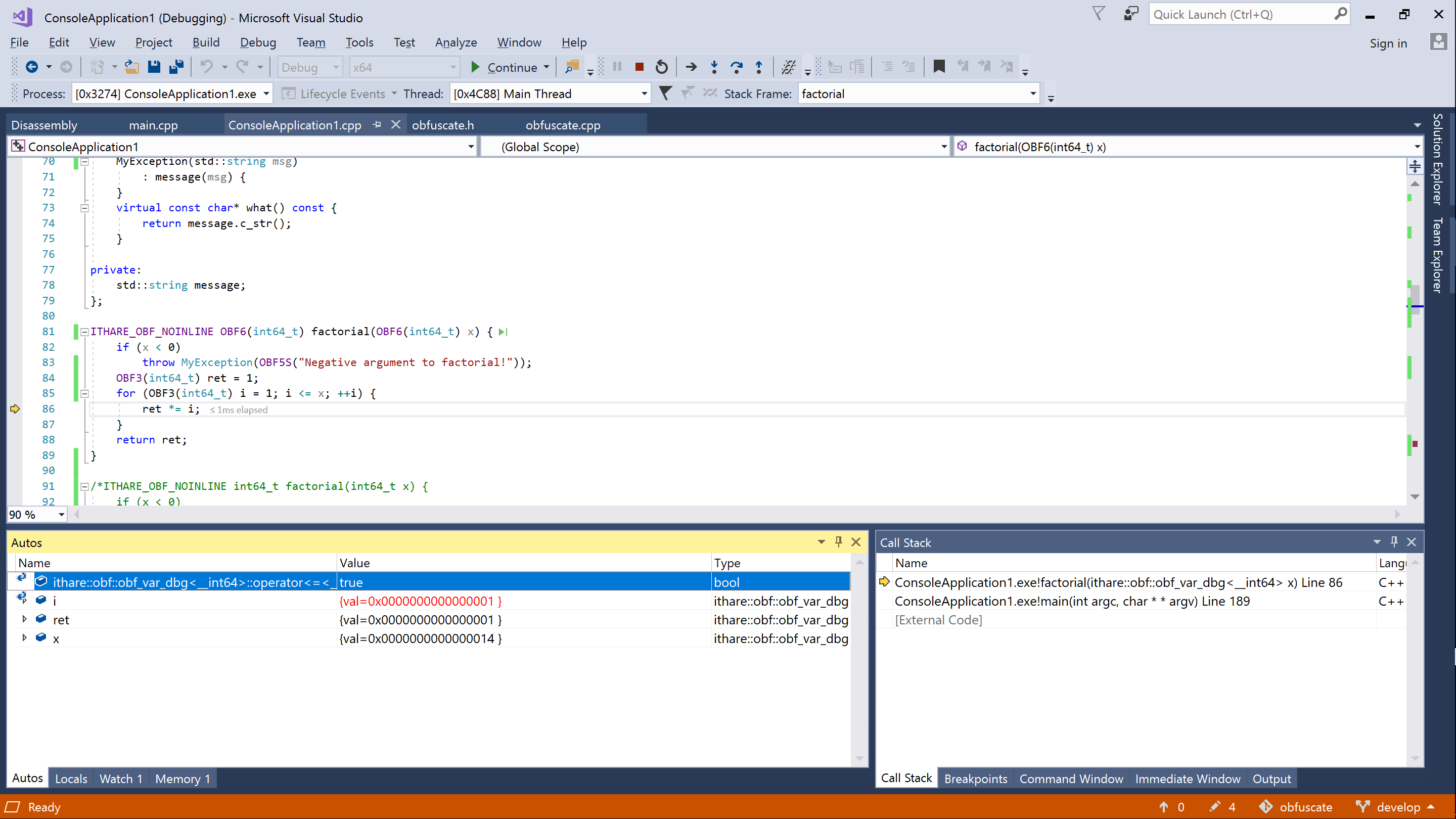
Task: Click the Lifecycle Events button
Action: pyautogui.click(x=335, y=94)
